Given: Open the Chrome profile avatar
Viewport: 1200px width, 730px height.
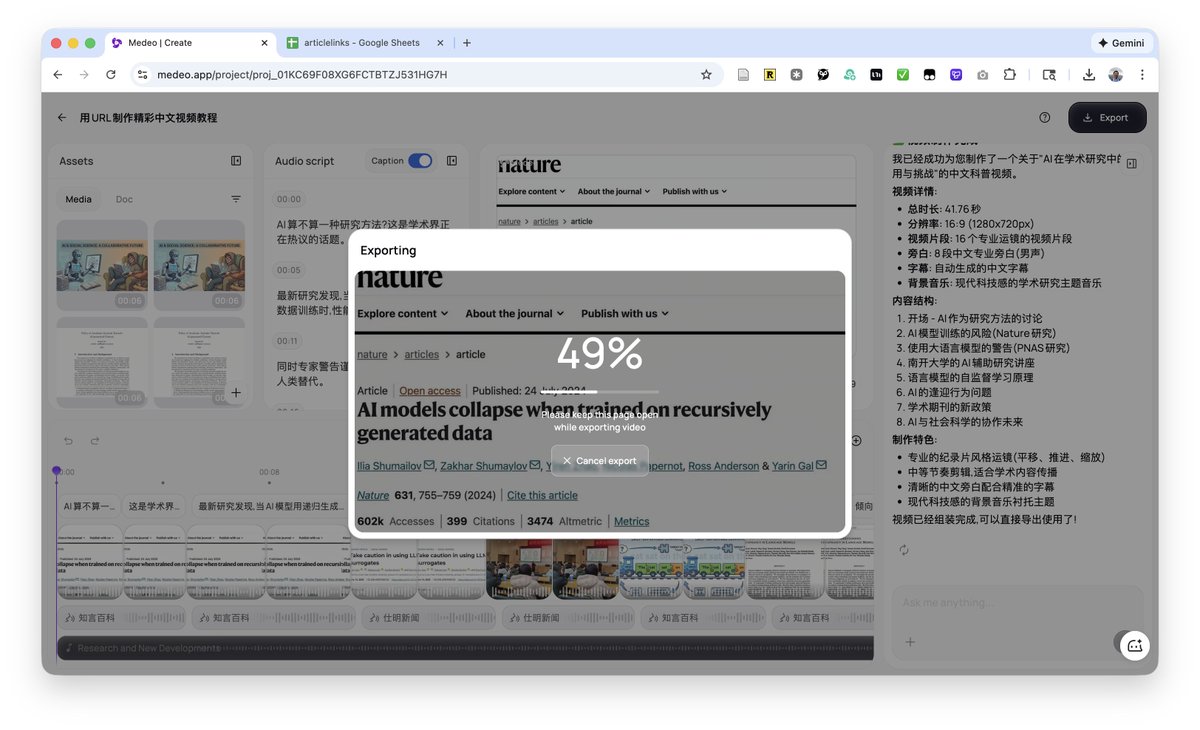Looking at the screenshot, I should (1116, 75).
